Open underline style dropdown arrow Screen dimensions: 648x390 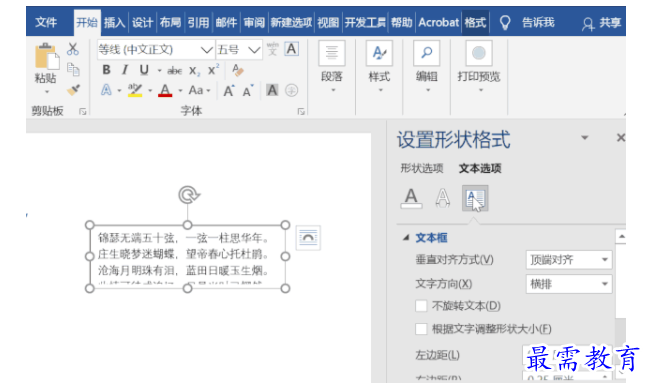coord(159,71)
